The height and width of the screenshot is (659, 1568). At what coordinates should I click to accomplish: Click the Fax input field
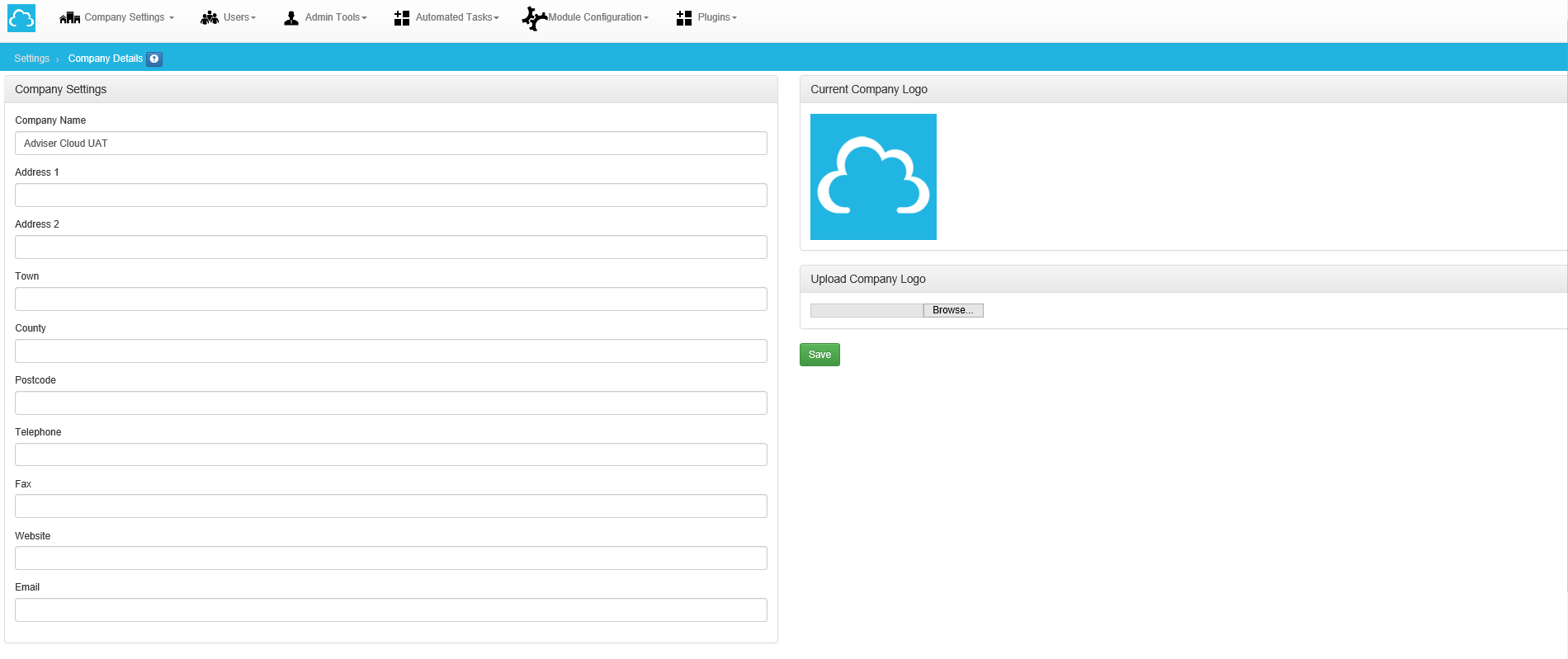(391, 506)
